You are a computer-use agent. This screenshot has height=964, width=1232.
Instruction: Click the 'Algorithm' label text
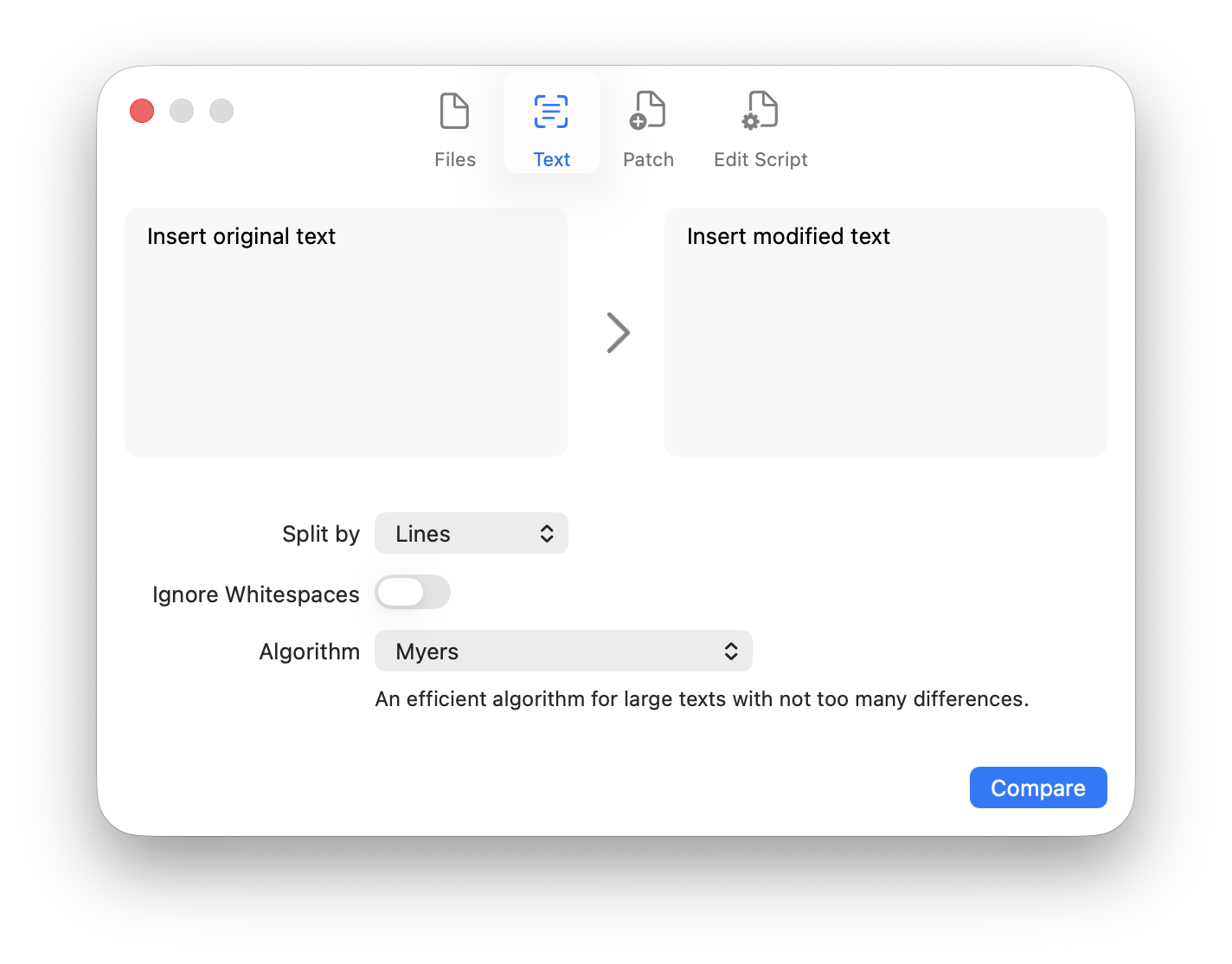coord(309,652)
